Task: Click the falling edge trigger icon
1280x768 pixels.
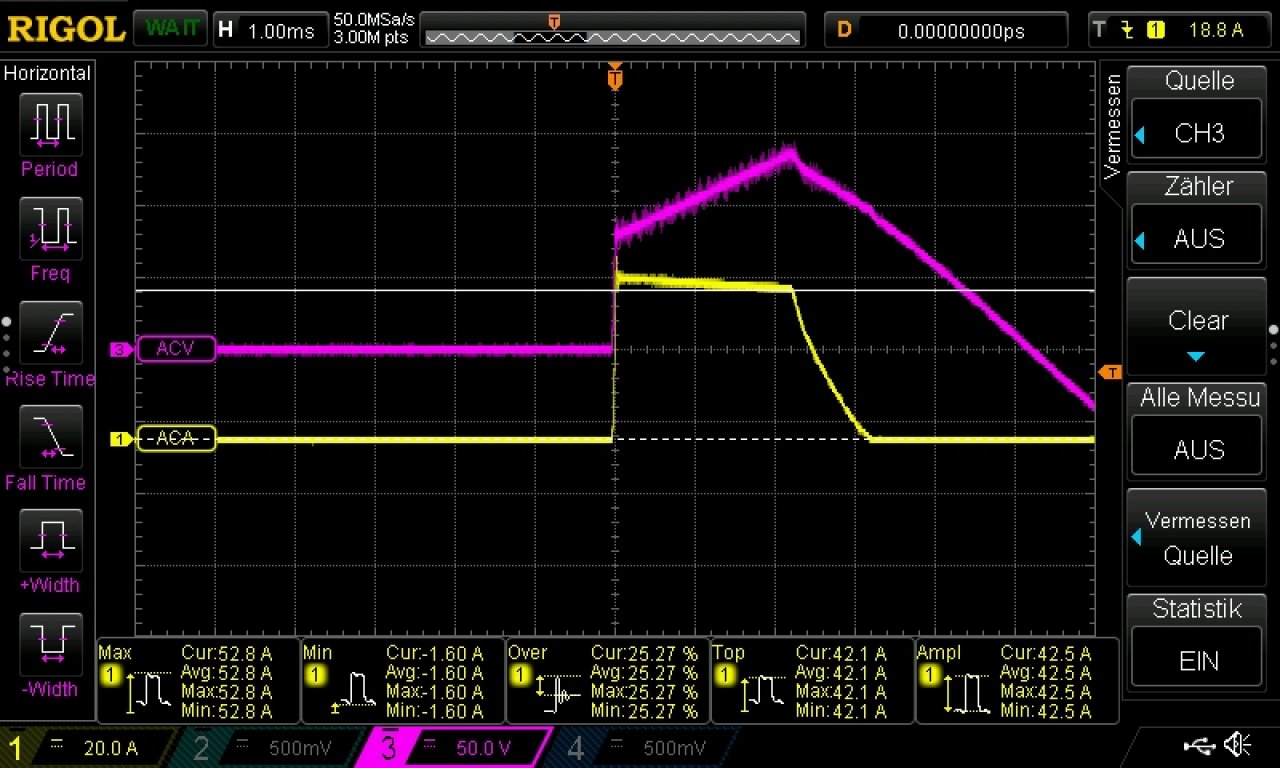Action: tap(1128, 30)
